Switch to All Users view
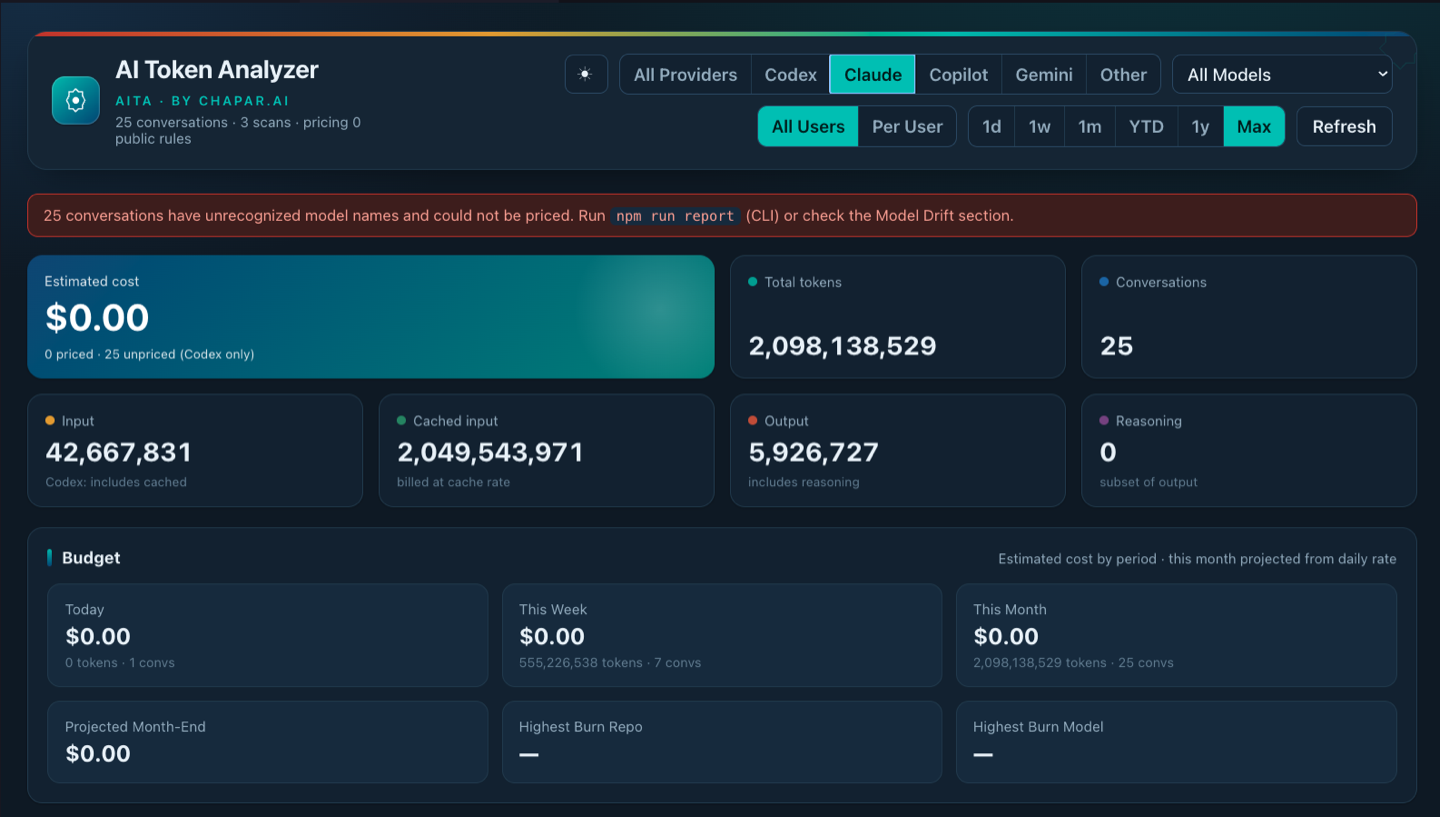Image resolution: width=1440 pixels, height=817 pixels. tap(808, 127)
